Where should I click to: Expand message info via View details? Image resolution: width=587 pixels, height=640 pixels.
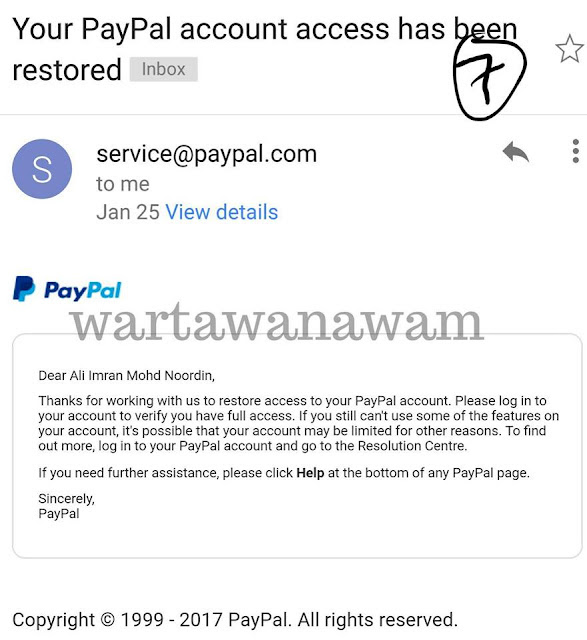tap(222, 212)
